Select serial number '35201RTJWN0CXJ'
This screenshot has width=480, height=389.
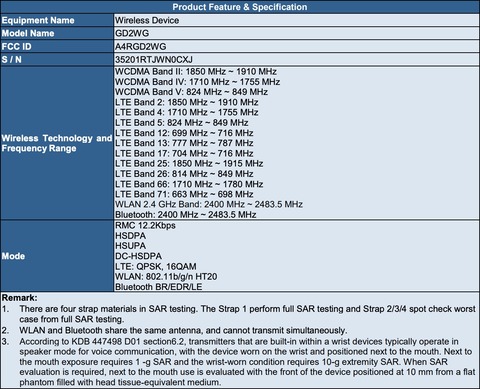pos(154,59)
